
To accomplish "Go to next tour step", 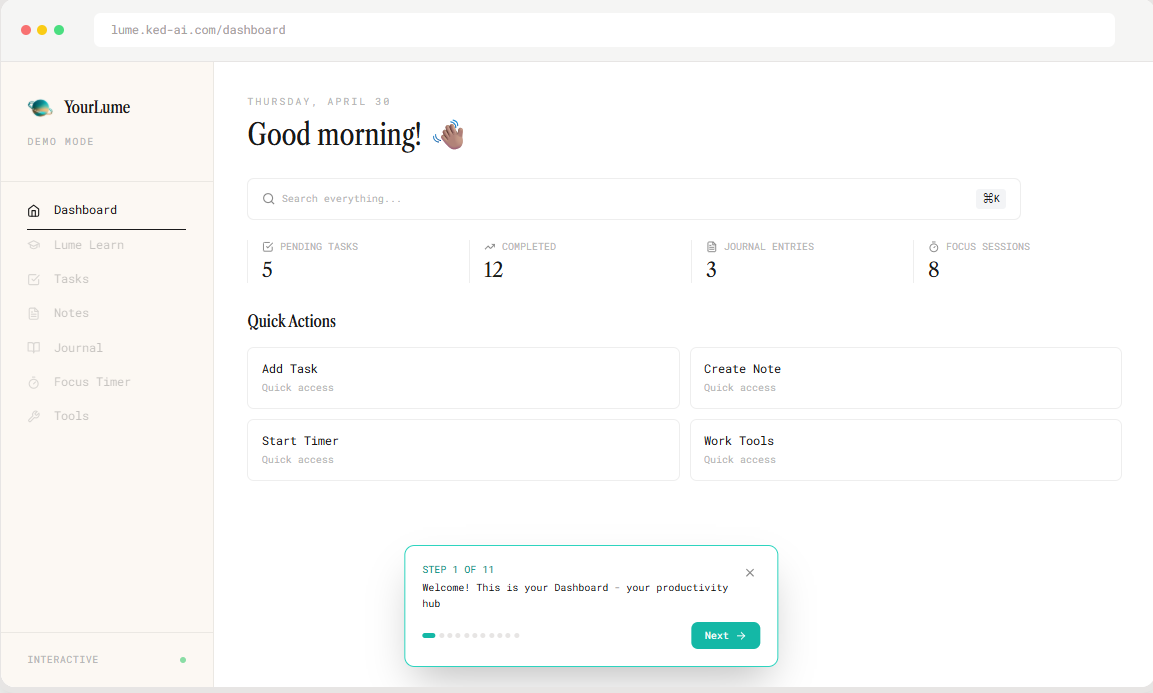I will 725,636.
